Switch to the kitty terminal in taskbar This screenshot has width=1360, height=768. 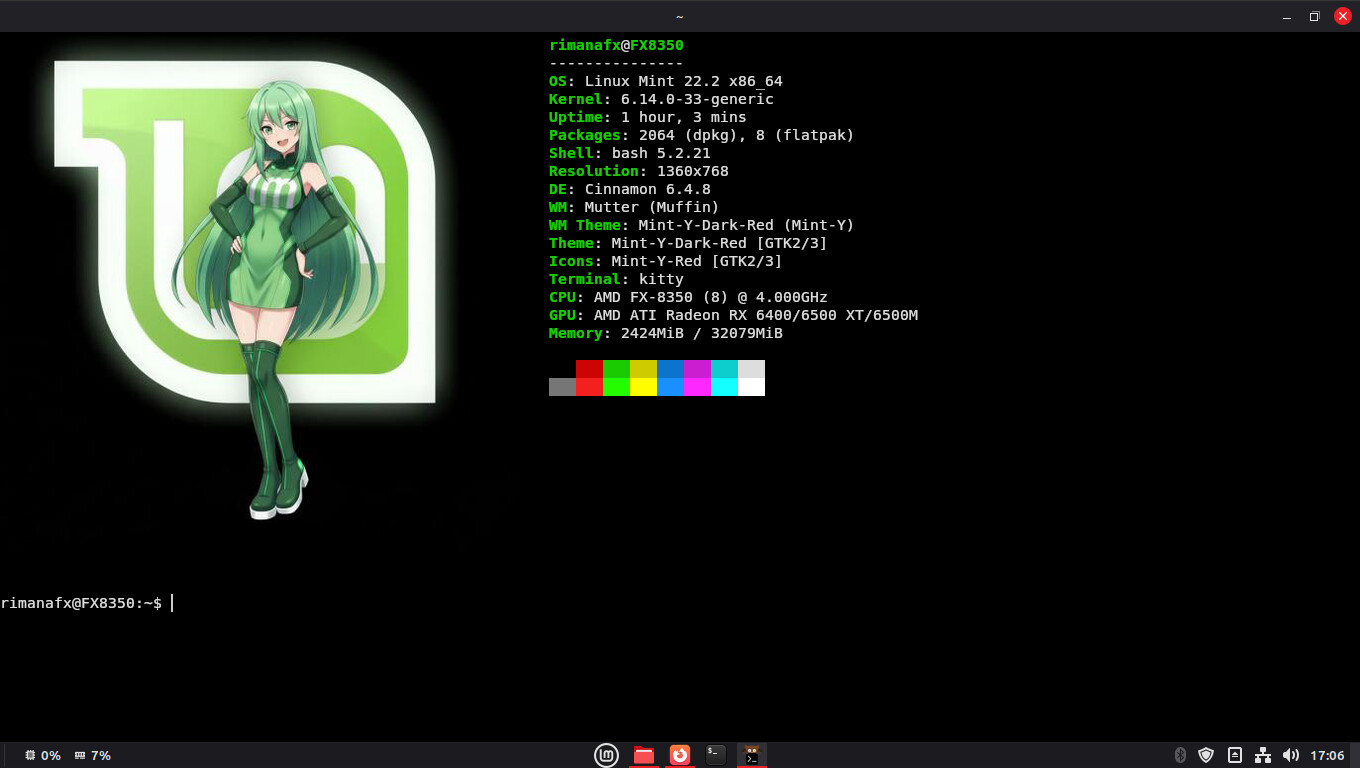(x=752, y=755)
